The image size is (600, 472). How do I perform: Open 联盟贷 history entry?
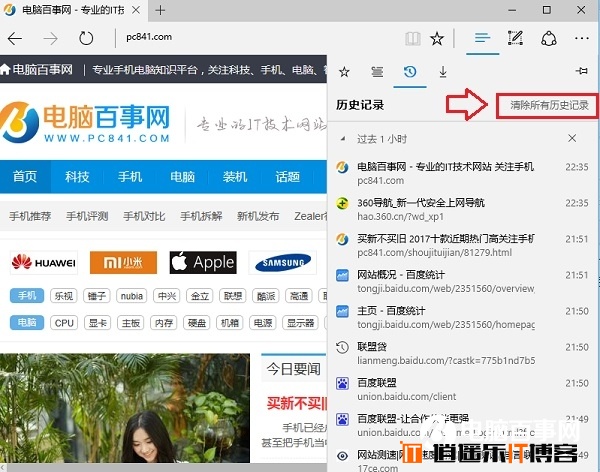pyautogui.click(x=463, y=353)
